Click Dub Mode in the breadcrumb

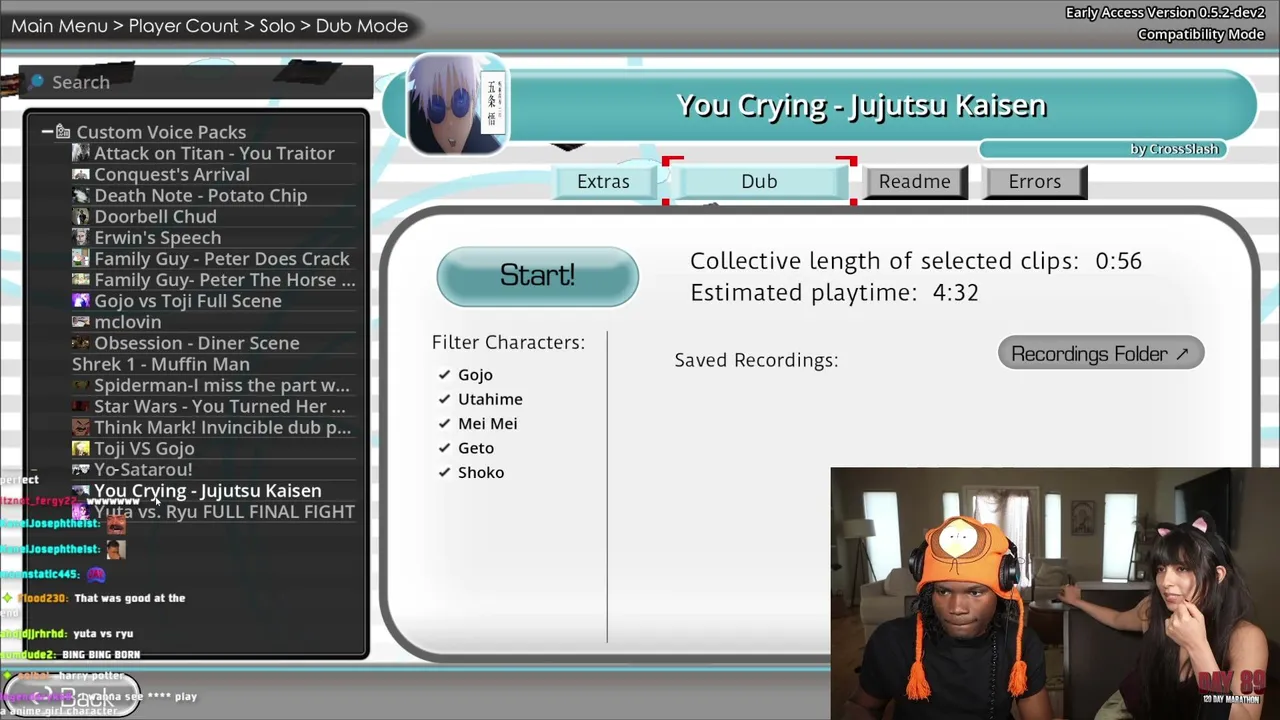(x=362, y=26)
